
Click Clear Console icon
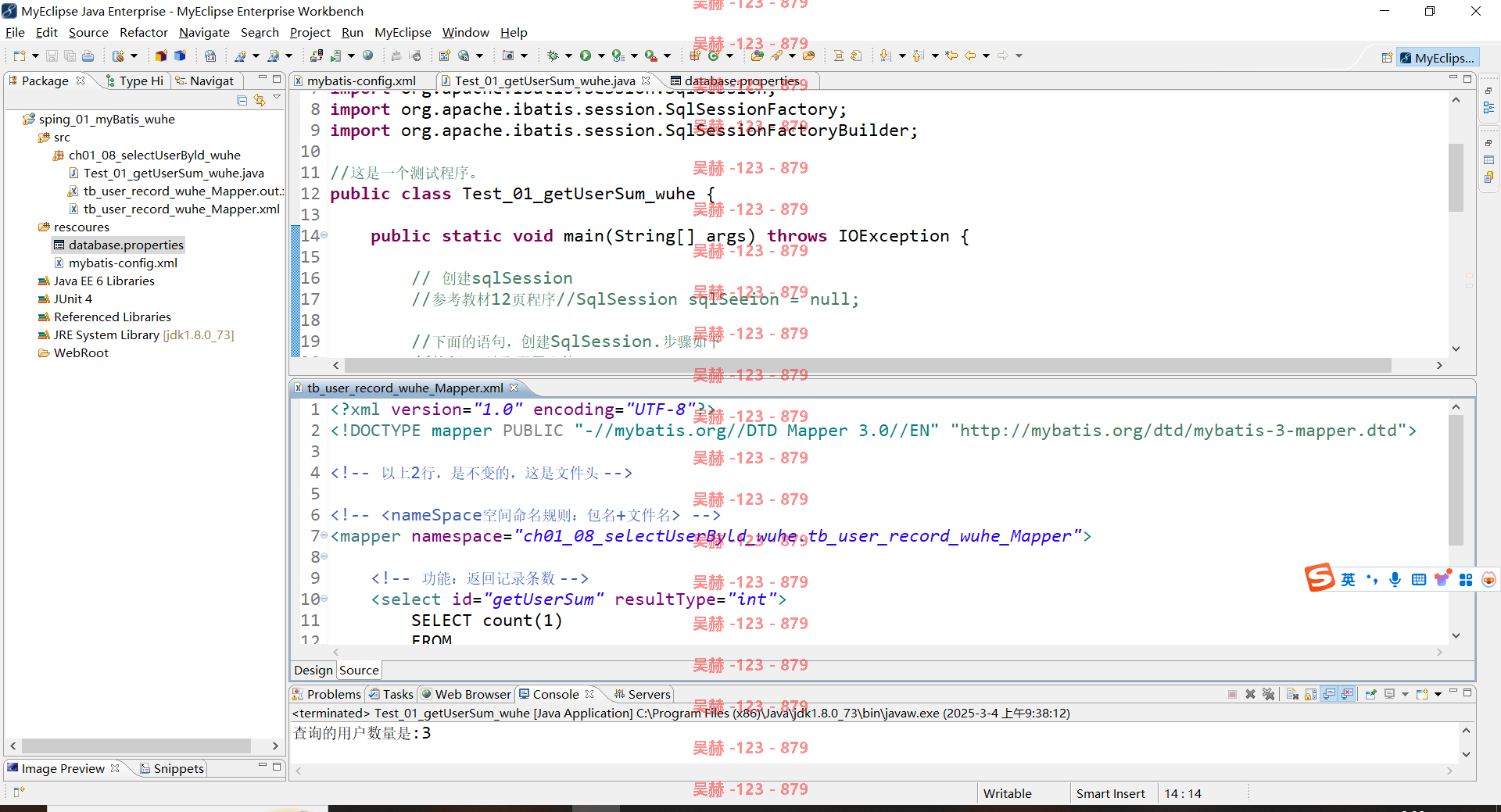pyautogui.click(x=1292, y=694)
